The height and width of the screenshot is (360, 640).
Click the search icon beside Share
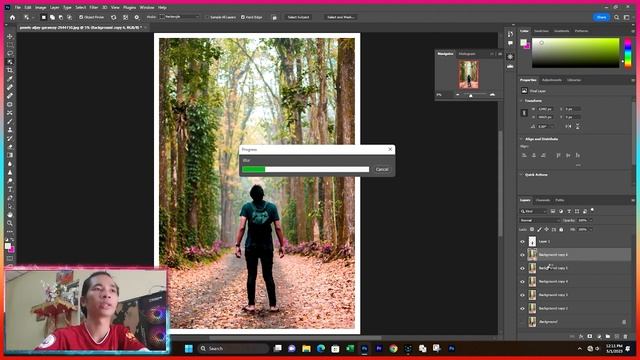click(x=617, y=17)
